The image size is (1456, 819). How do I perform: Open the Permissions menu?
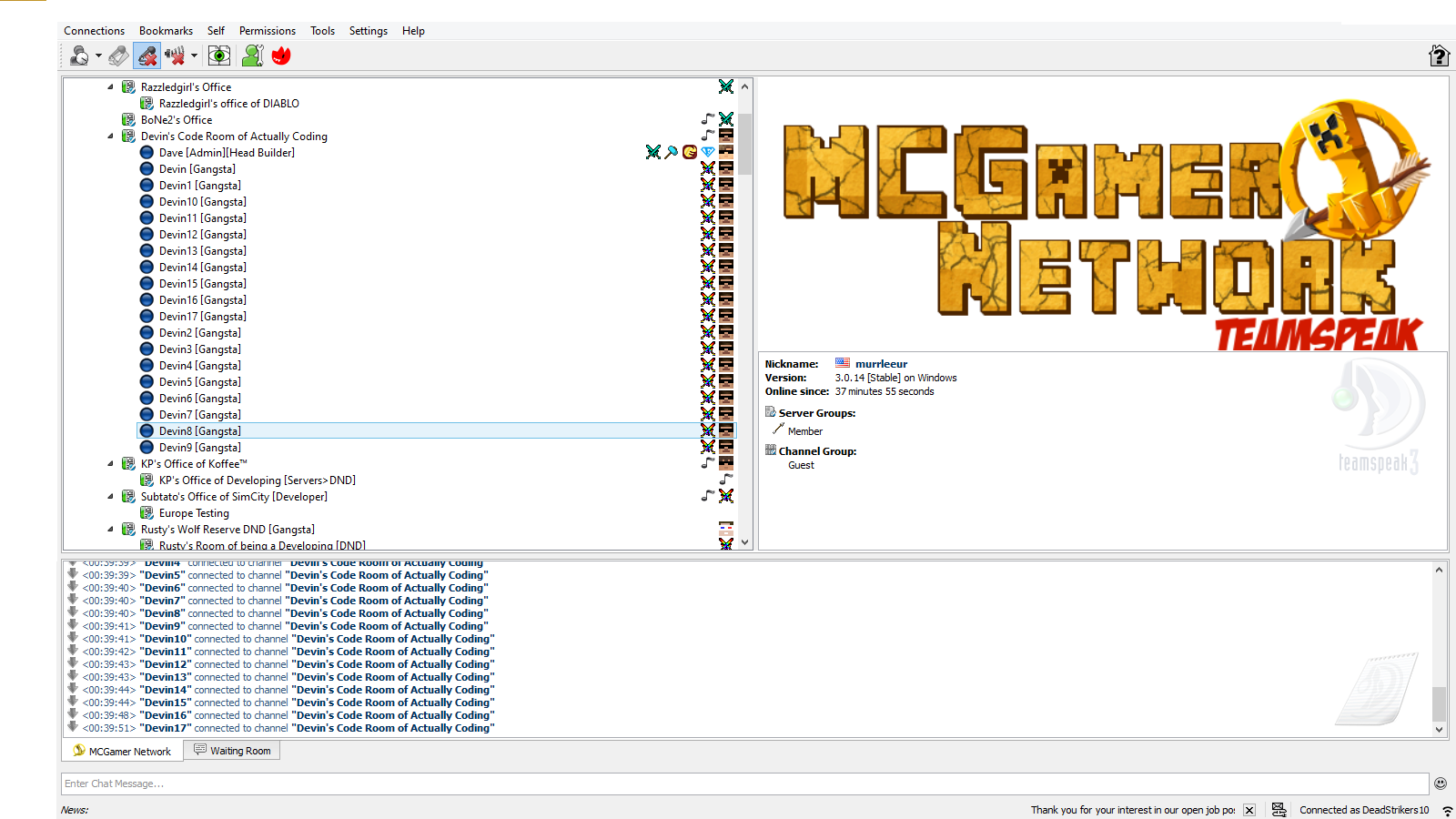[267, 31]
